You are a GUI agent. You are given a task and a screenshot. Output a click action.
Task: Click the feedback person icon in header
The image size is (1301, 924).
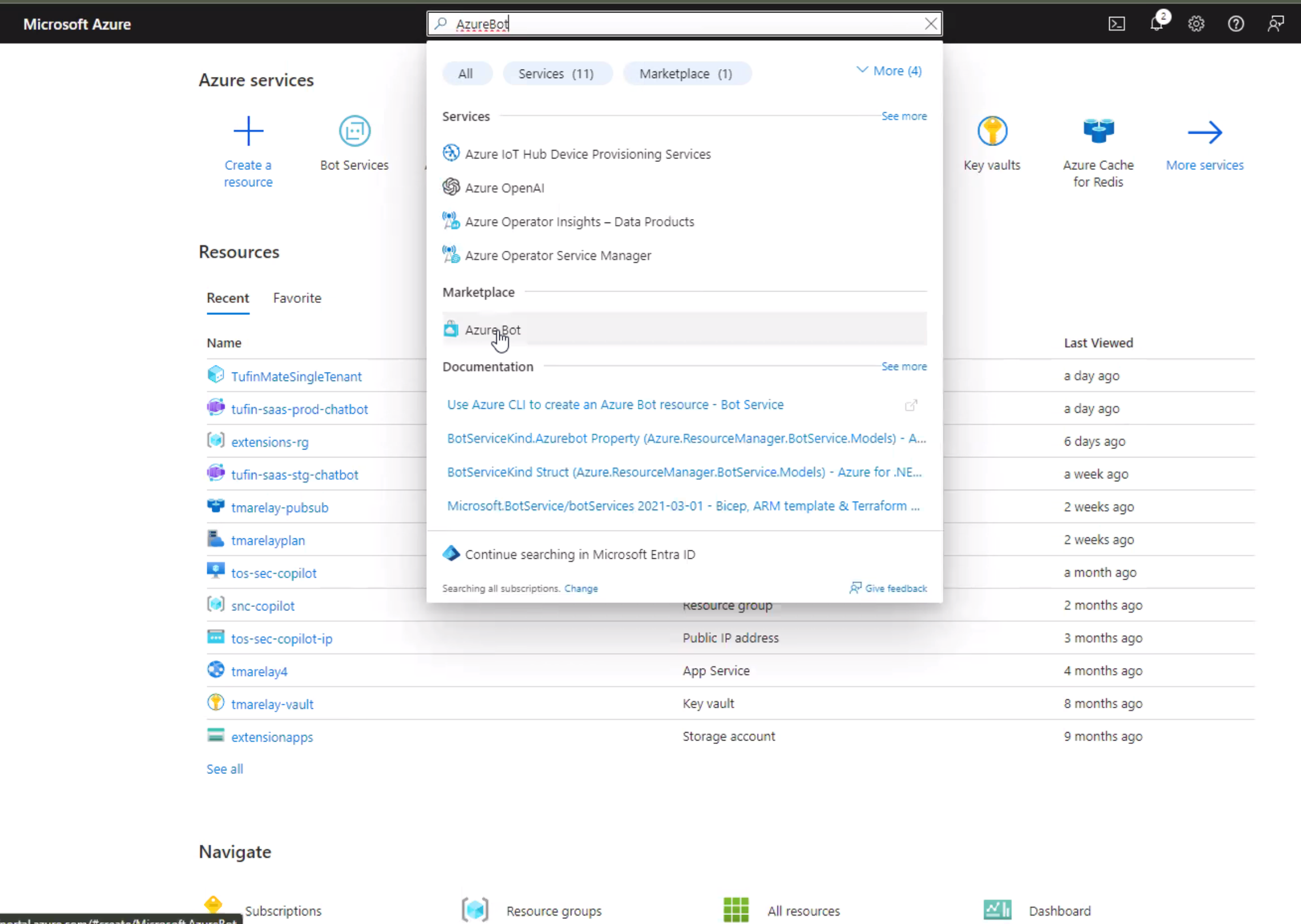click(x=1276, y=24)
